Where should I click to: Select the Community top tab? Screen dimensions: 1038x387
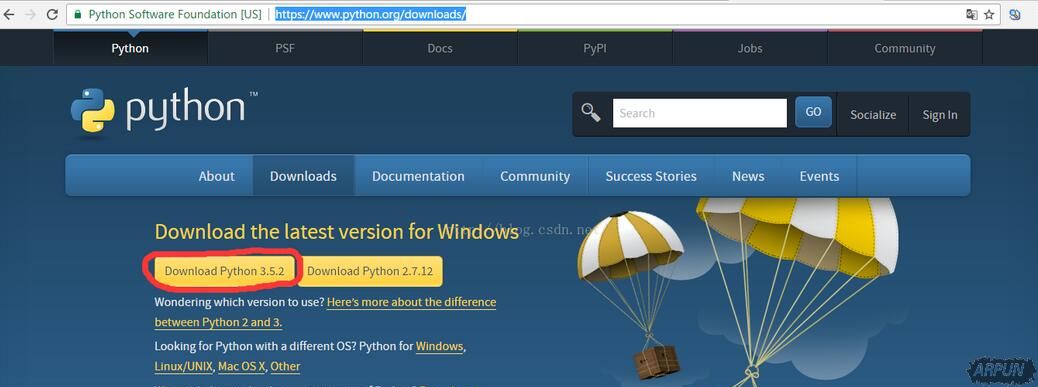(x=905, y=48)
